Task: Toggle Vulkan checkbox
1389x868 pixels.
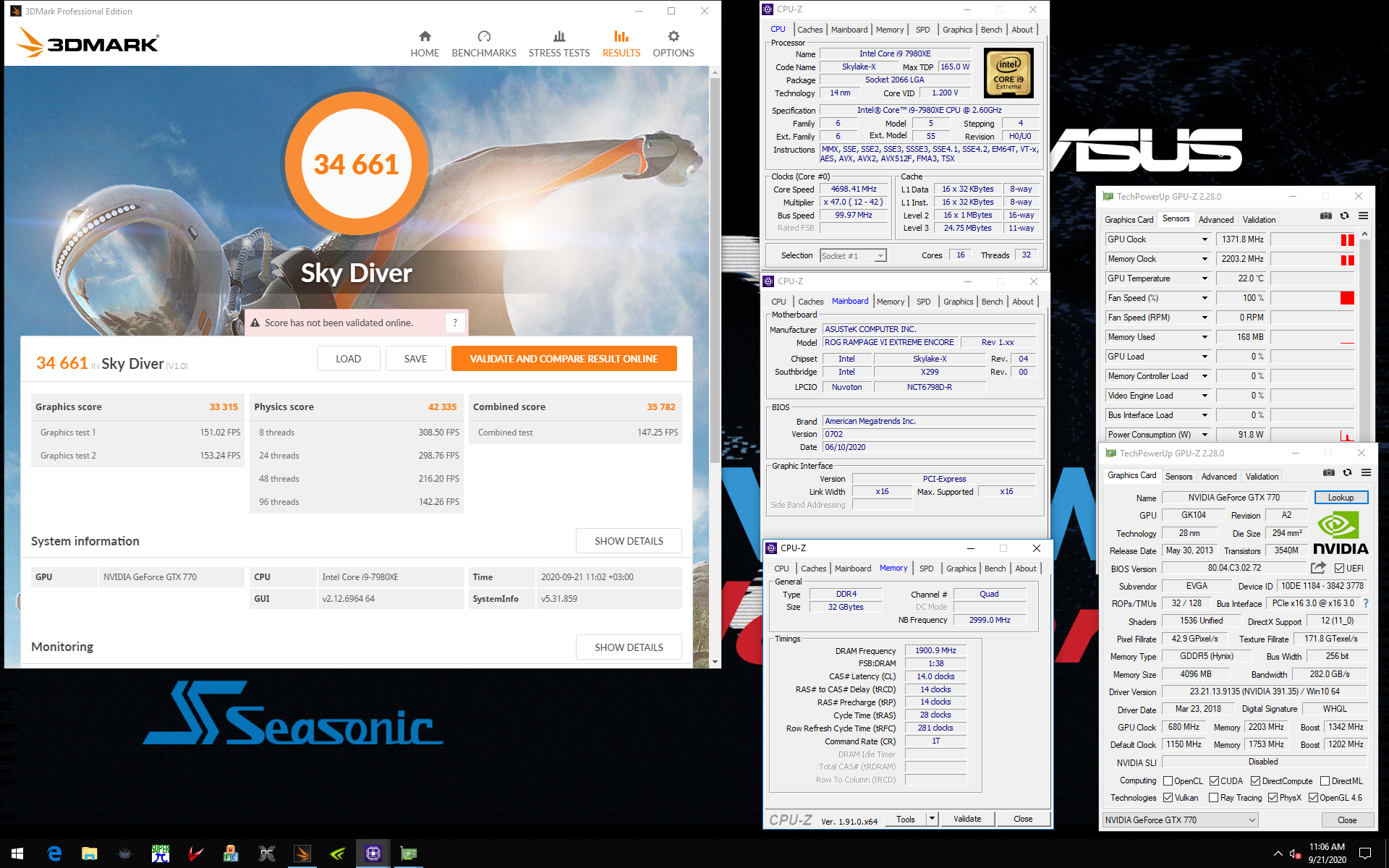Action: (1168, 798)
